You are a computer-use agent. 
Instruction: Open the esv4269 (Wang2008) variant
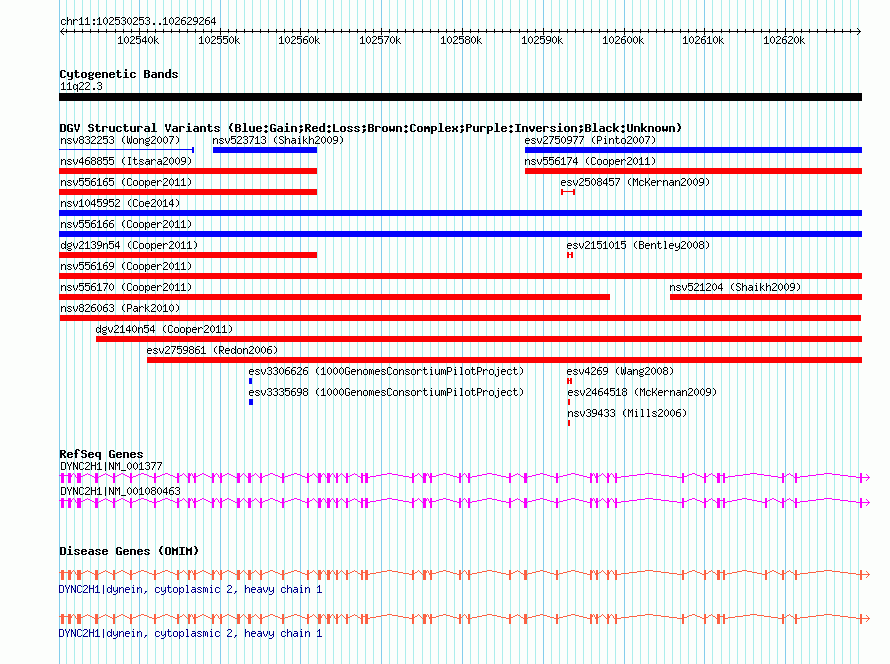click(x=620, y=371)
